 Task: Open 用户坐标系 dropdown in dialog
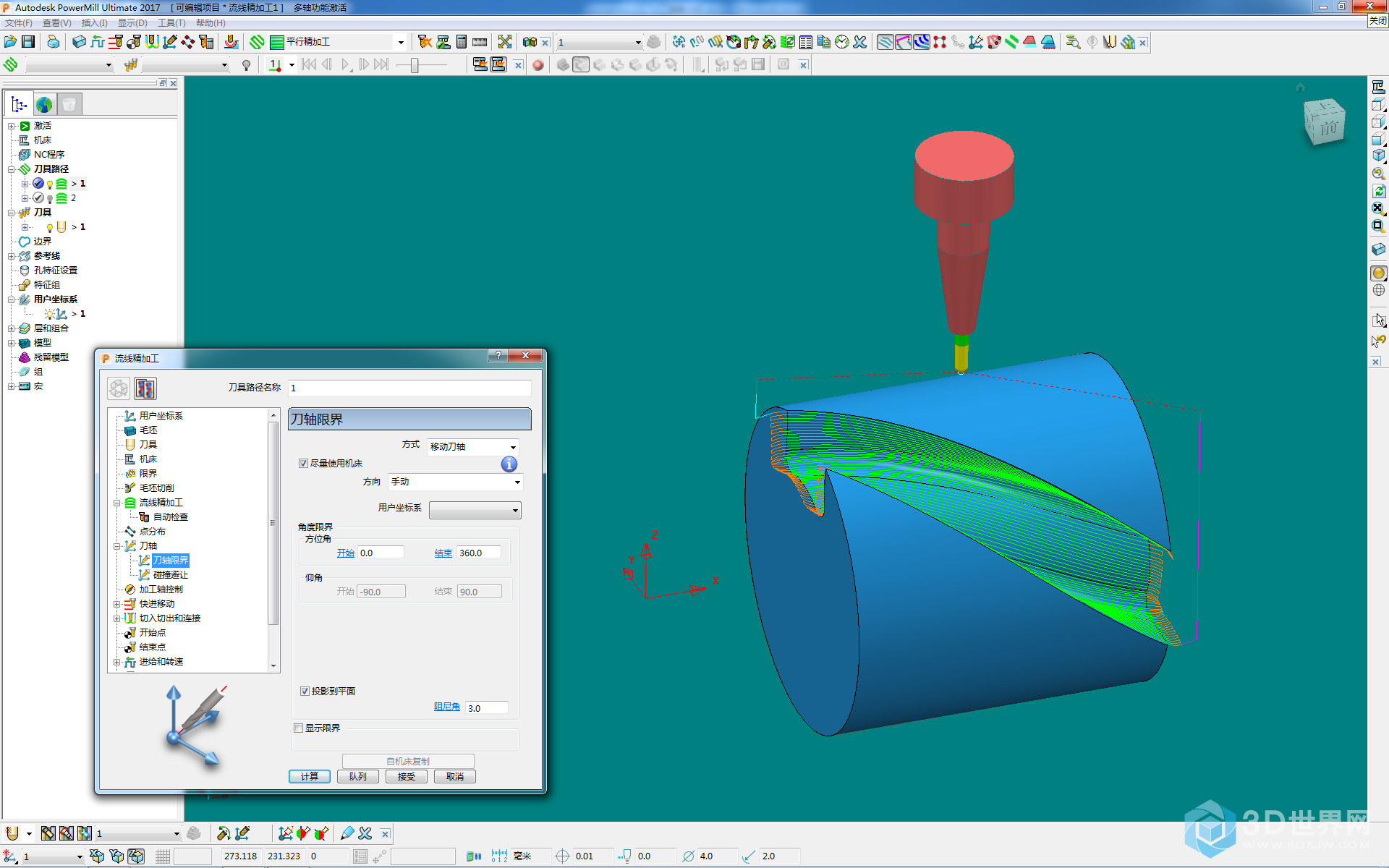point(475,510)
